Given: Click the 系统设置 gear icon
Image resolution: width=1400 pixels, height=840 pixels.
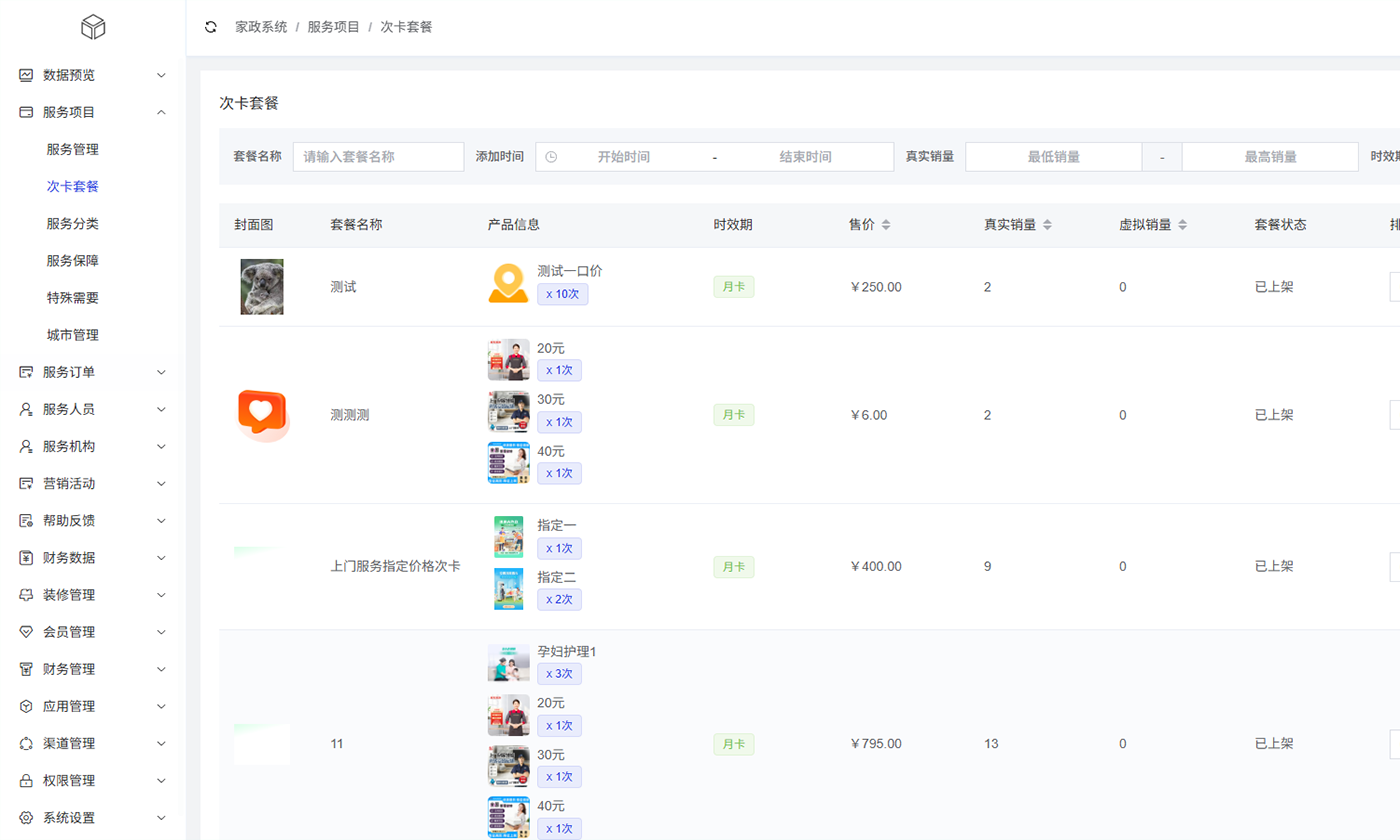Looking at the screenshot, I should click(27, 818).
